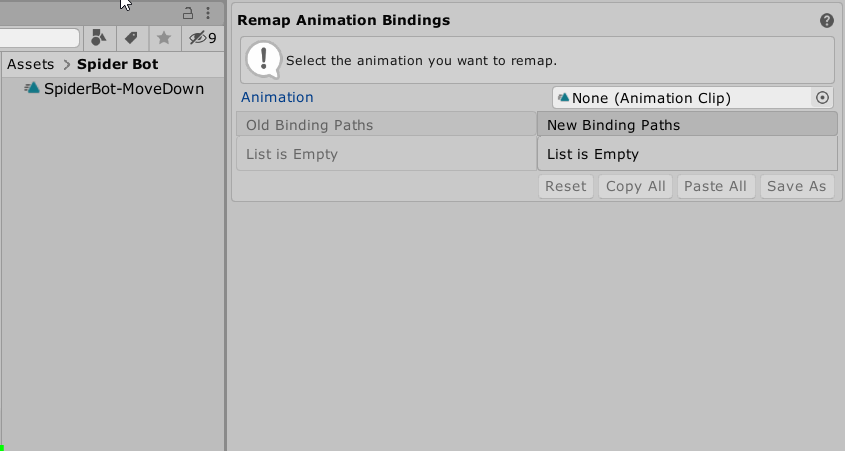Screen dimensions: 845x451
Task: Click the Favorites star icon
Action: [164, 38]
